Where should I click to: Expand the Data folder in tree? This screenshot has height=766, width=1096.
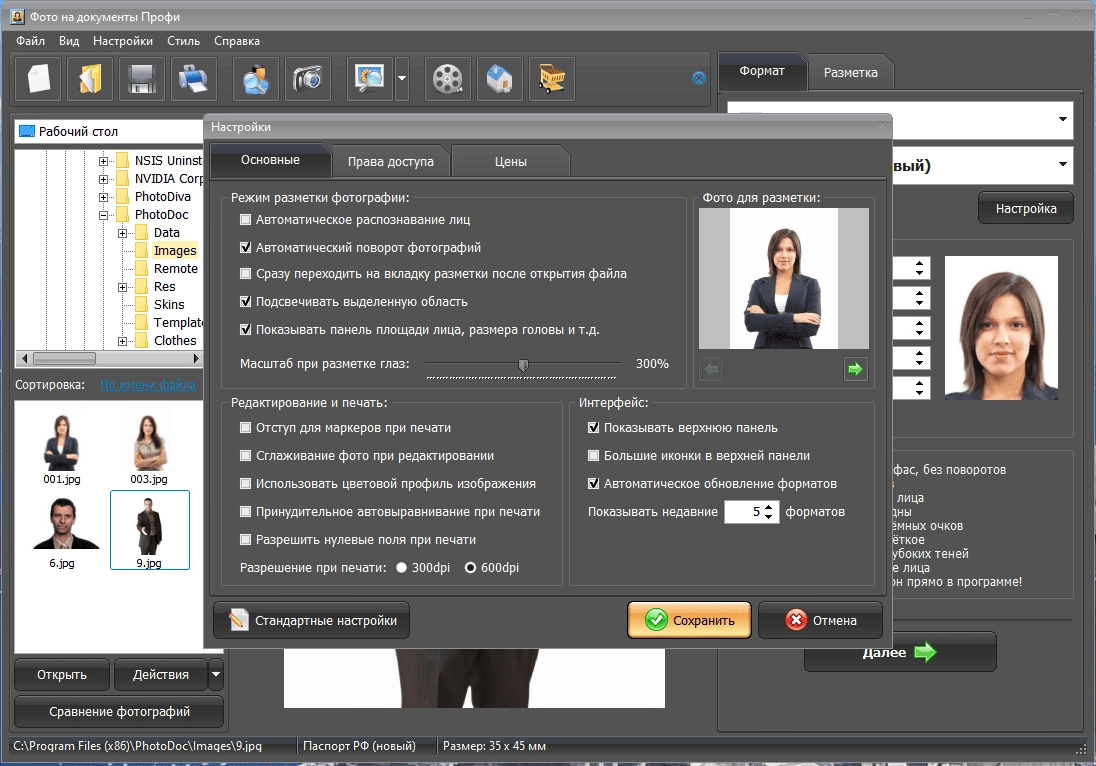tap(122, 233)
